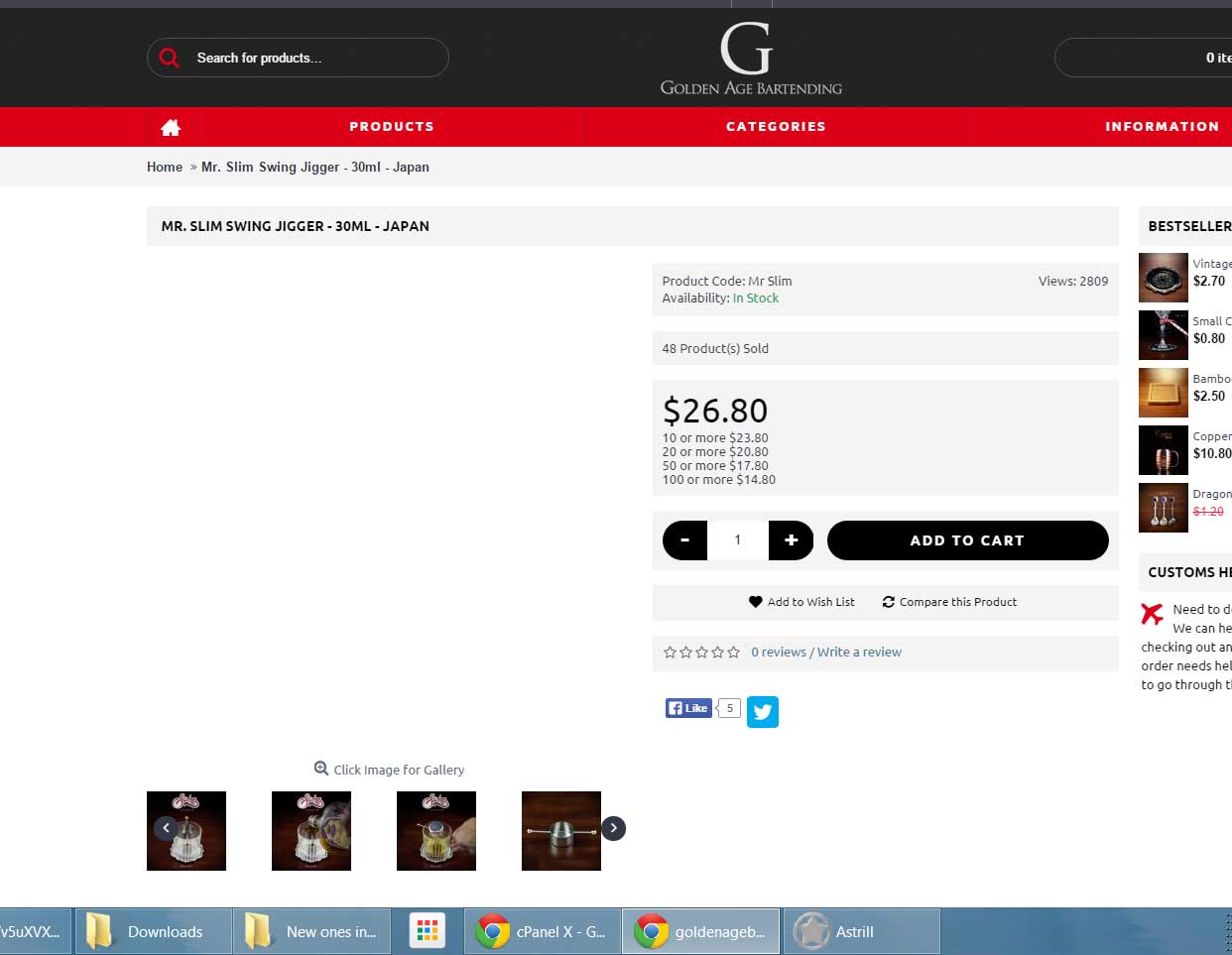Open Astrill from the taskbar
The height and width of the screenshot is (955, 1232).
tap(861, 931)
